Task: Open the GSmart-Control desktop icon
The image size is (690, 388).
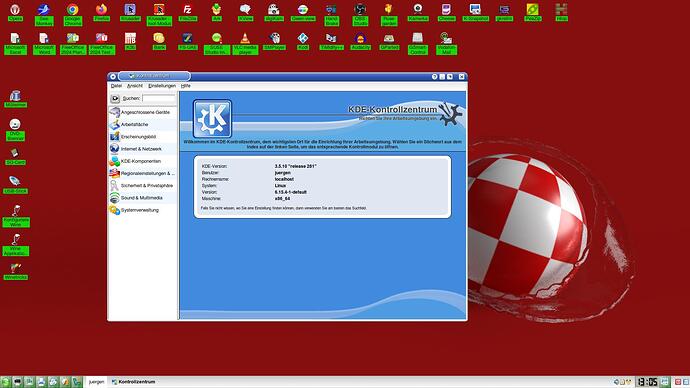Action: click(x=418, y=44)
